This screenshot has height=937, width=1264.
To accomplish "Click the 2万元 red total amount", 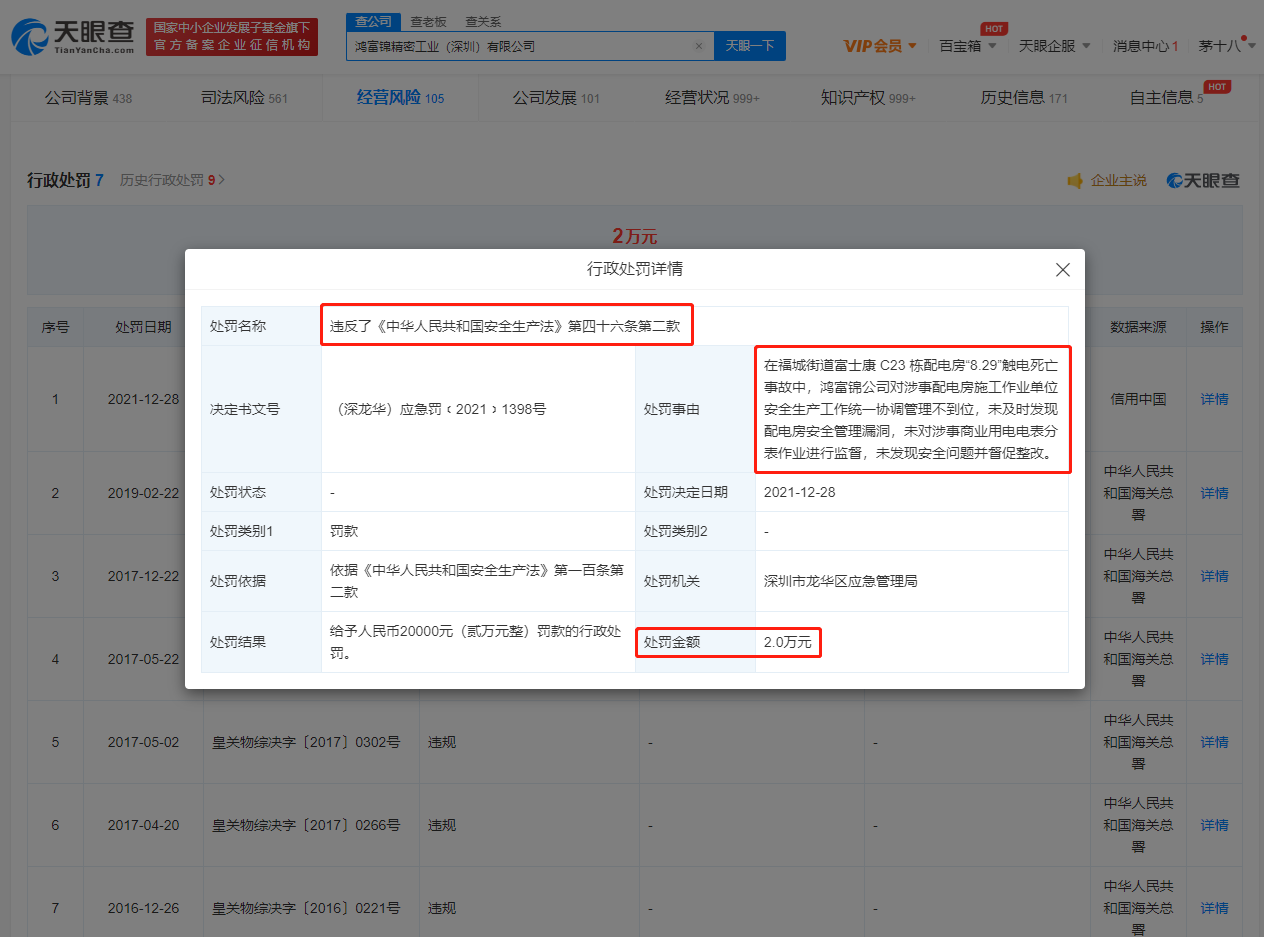I will tap(635, 237).
